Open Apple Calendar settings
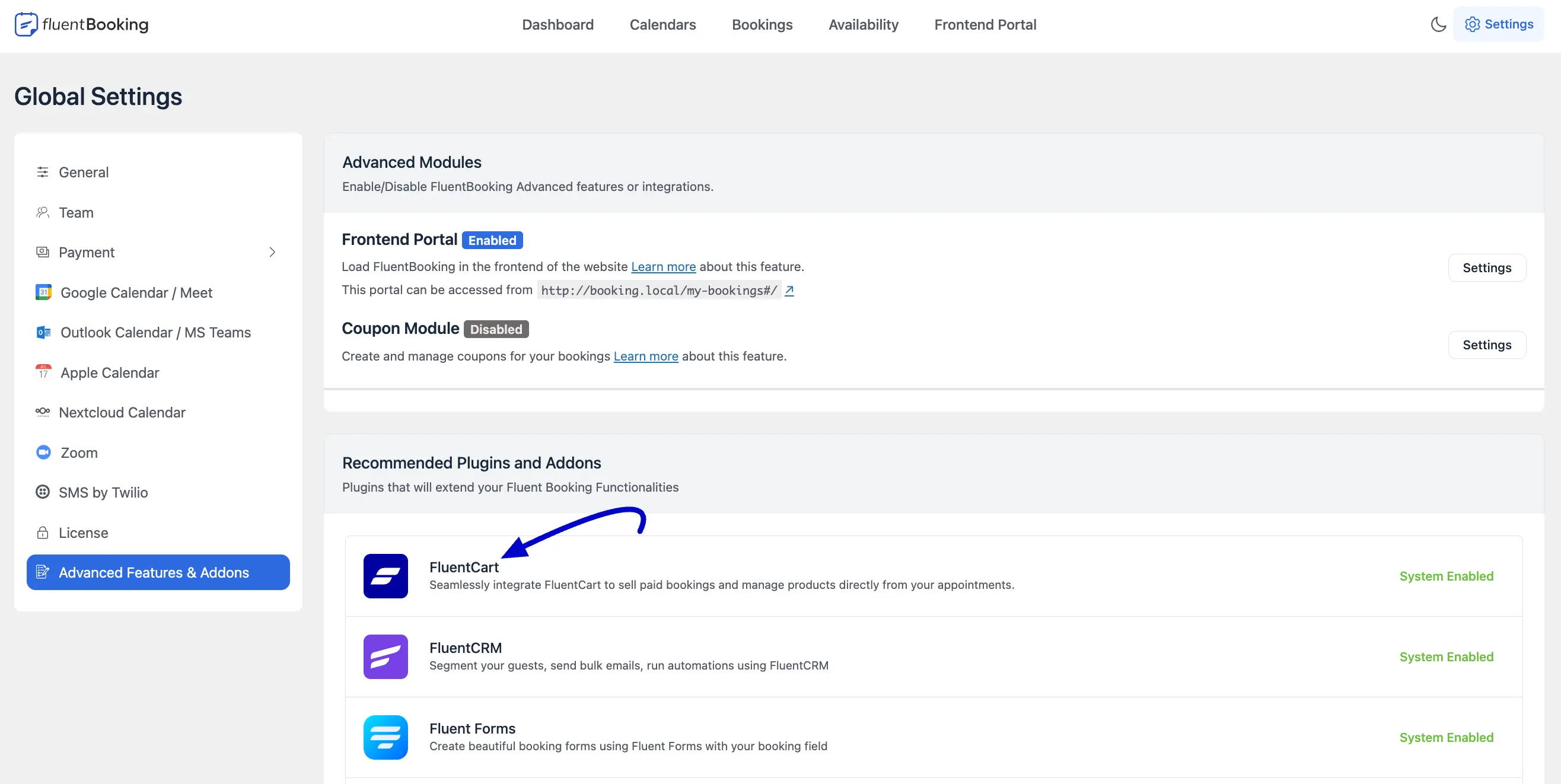1561x784 pixels. (x=158, y=372)
